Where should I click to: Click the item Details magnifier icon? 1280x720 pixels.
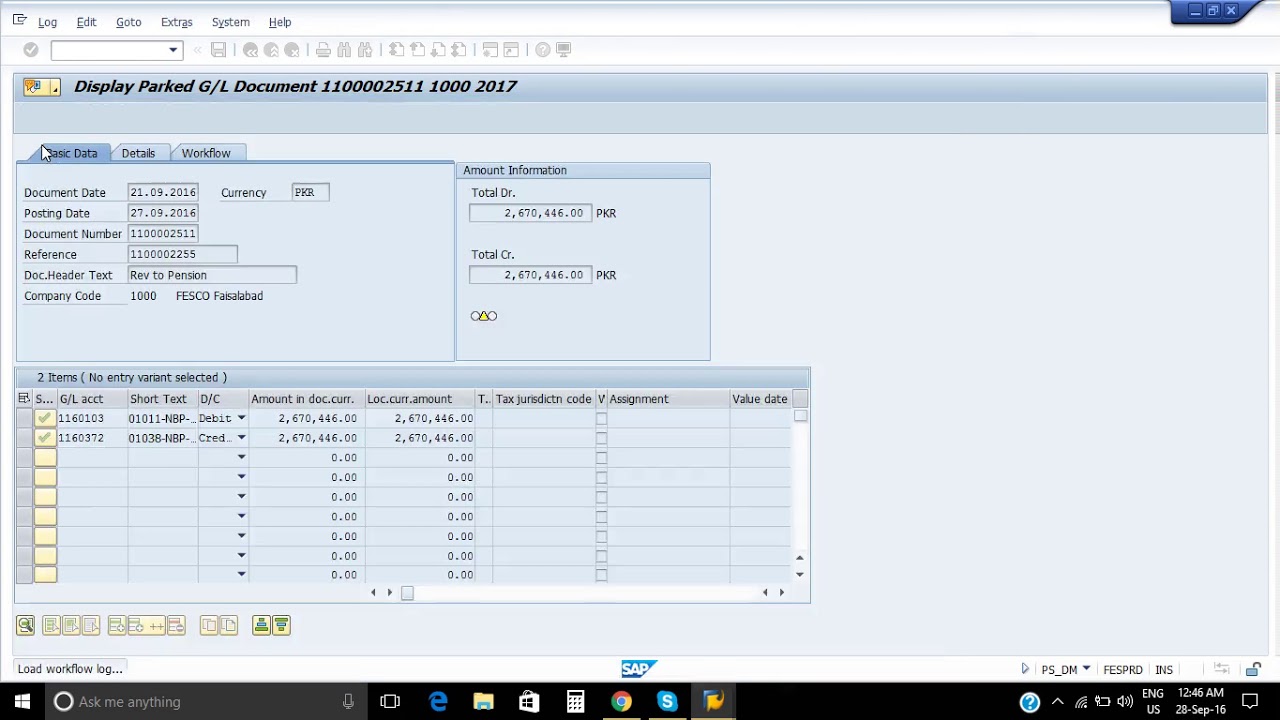click(25, 625)
